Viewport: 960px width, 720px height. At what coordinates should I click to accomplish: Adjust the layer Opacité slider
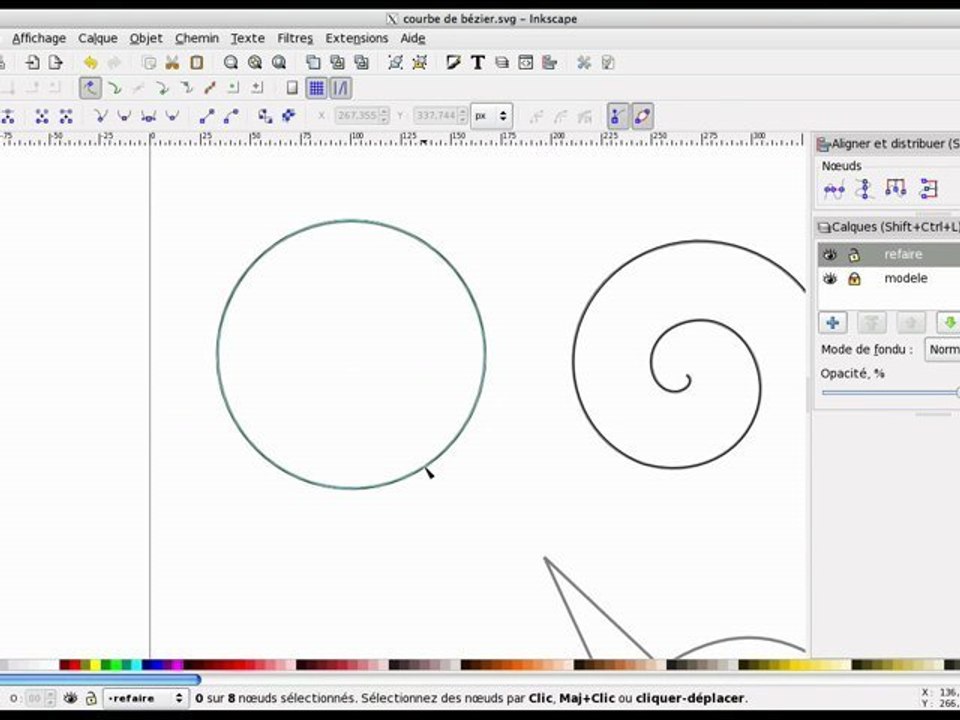[890, 392]
